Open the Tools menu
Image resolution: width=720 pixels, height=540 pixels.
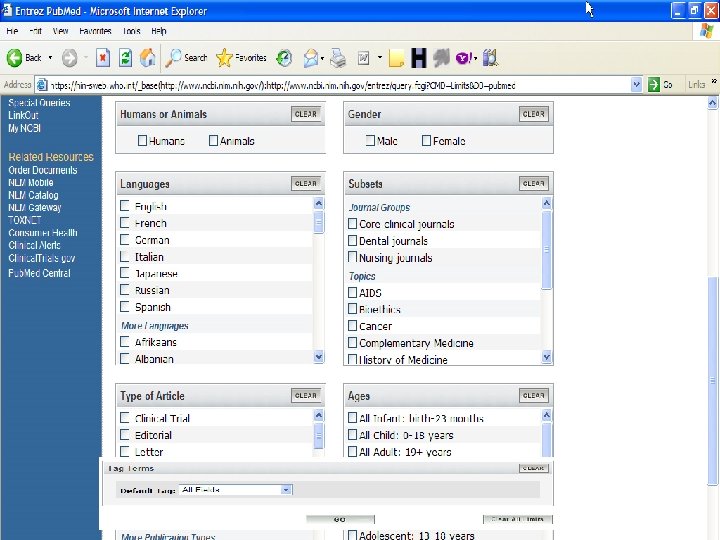point(131,31)
